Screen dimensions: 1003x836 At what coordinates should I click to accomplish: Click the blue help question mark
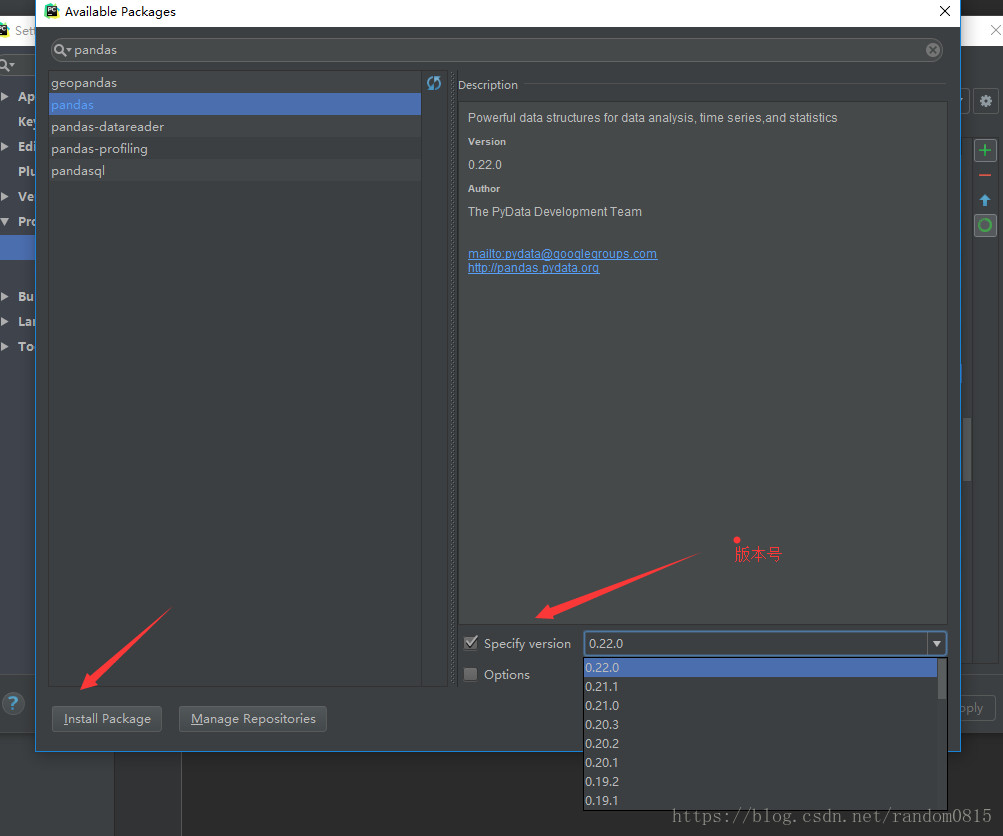point(13,703)
